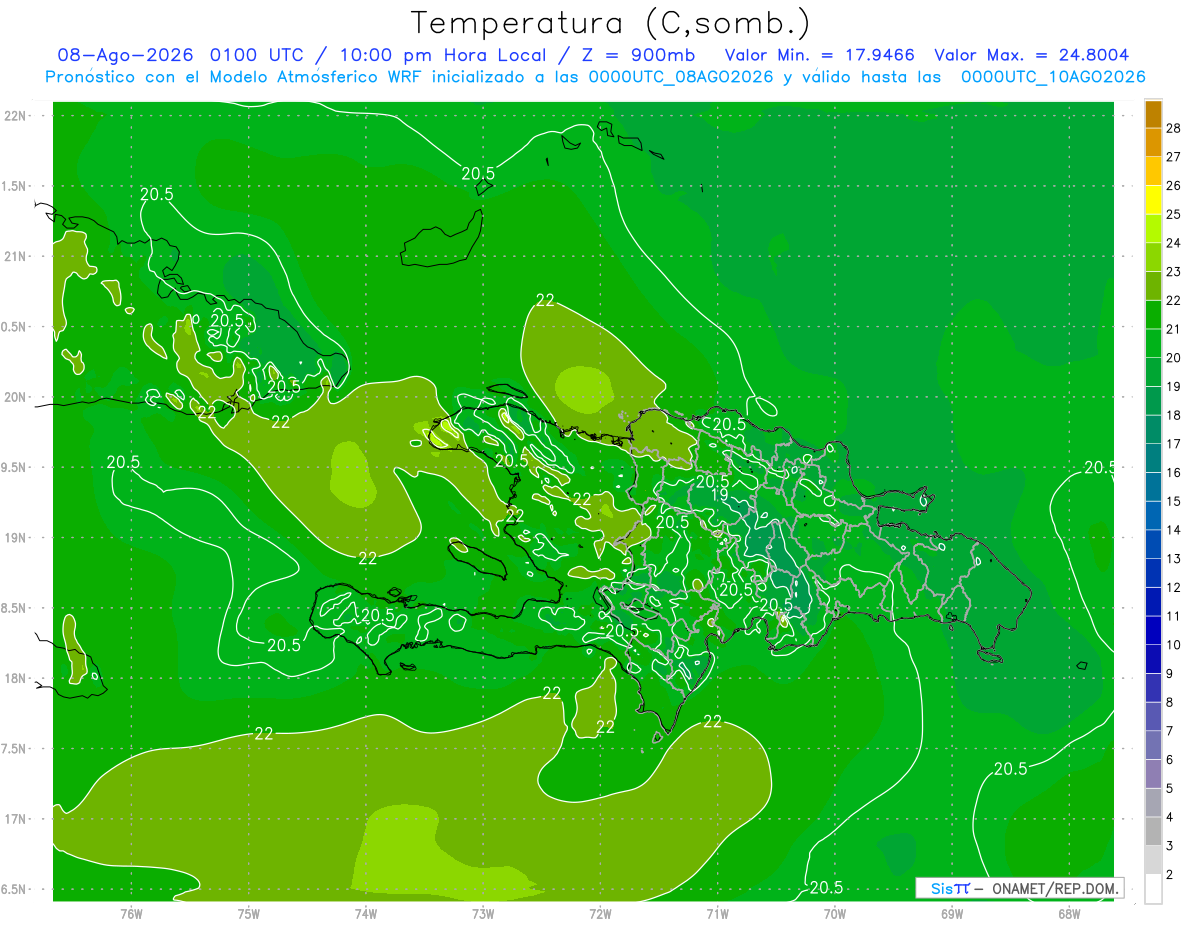Click the '18N' latitude axis label
Viewport: 1200px width, 927px height.
point(17,679)
